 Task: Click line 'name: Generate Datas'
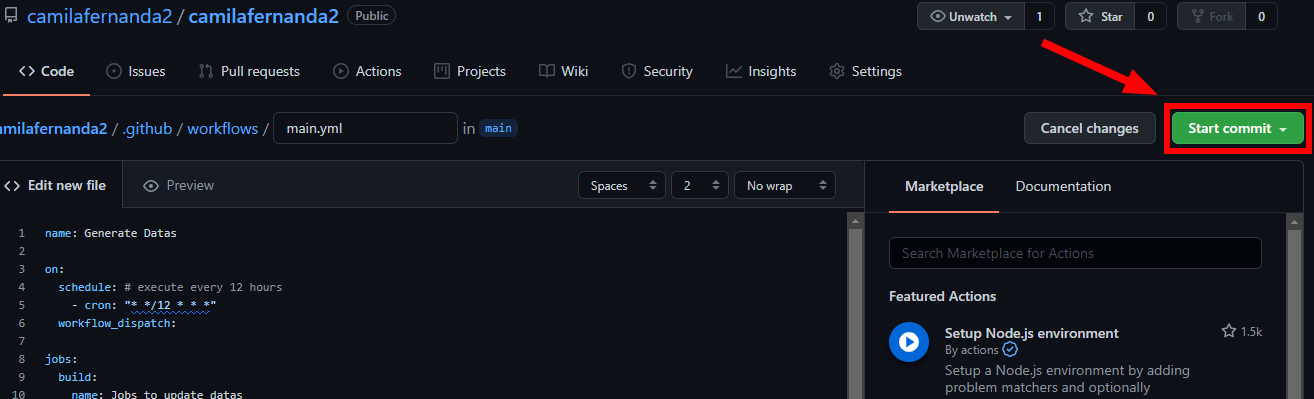[x=110, y=233]
